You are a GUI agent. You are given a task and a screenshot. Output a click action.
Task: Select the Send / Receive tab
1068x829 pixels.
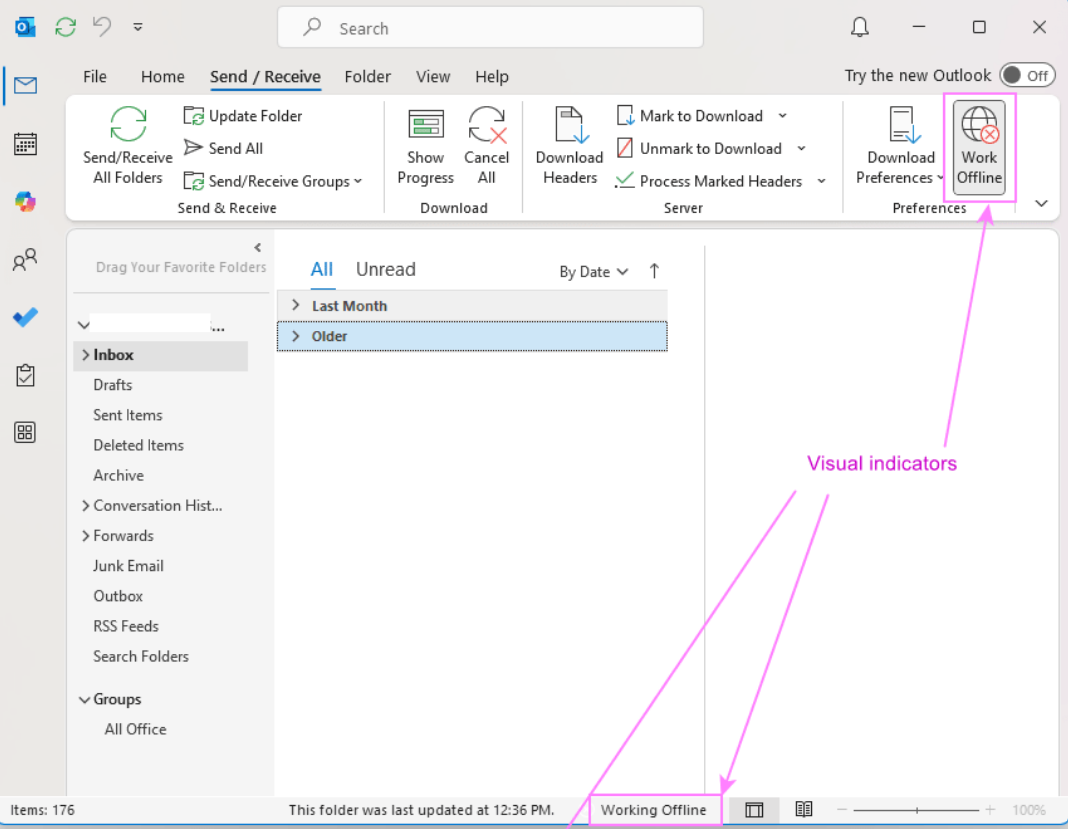pos(265,76)
